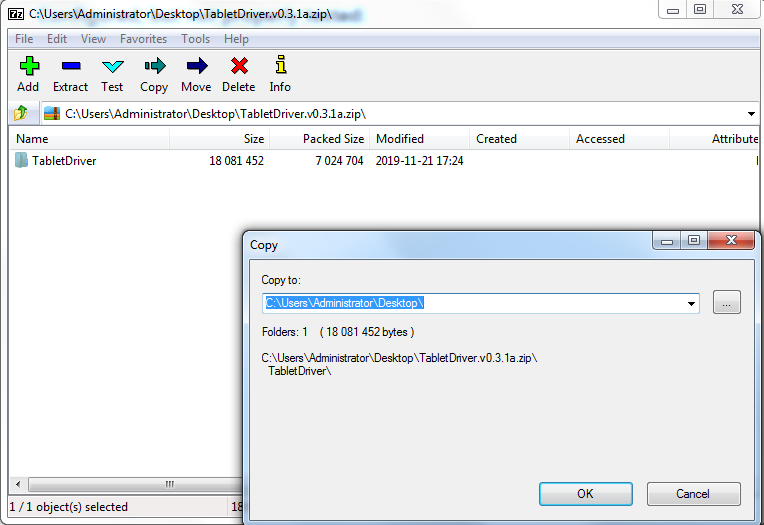Sort by the Created column header
This screenshot has height=525, width=764.
[x=519, y=139]
